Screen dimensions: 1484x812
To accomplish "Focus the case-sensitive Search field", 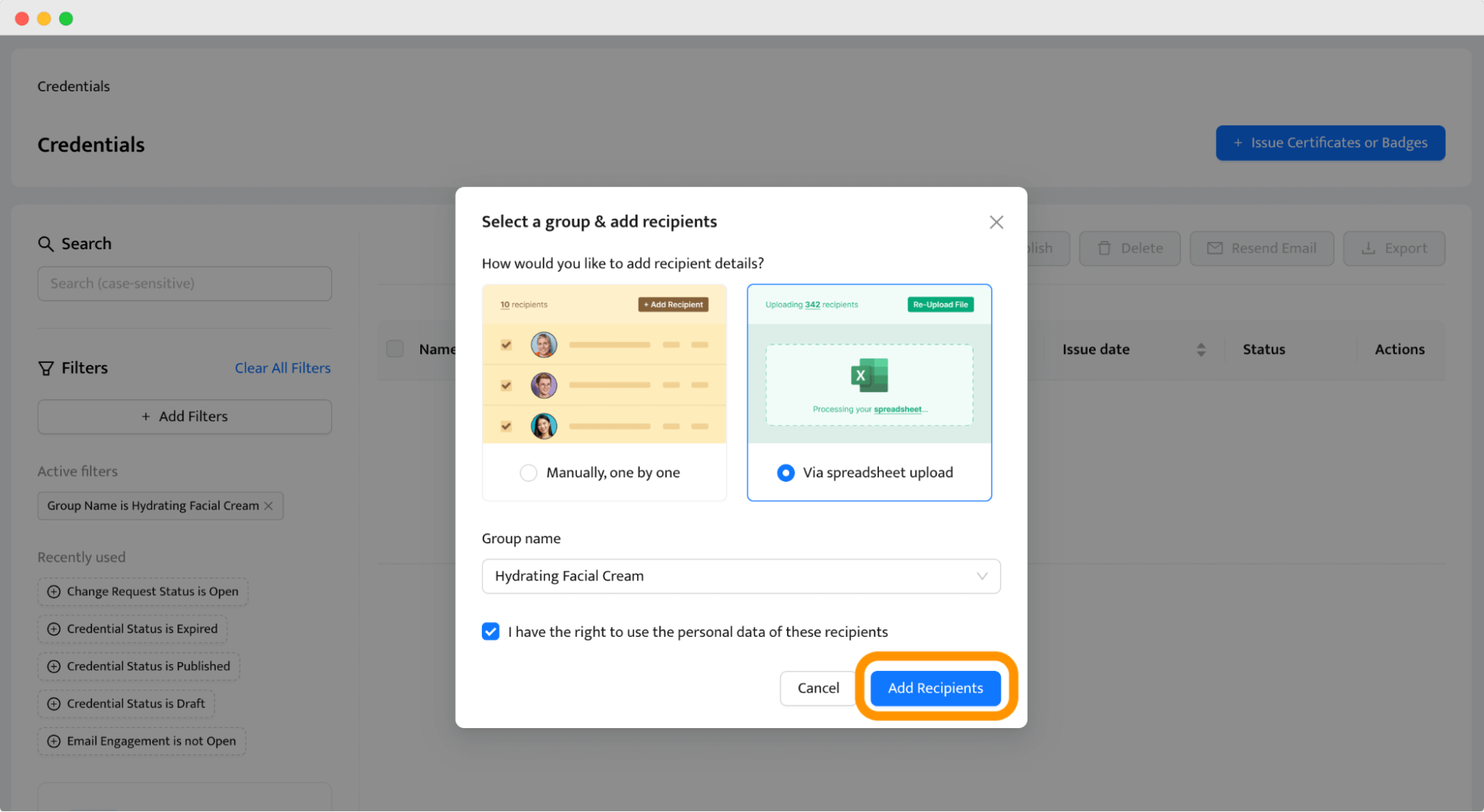I will pyautogui.click(x=185, y=284).
